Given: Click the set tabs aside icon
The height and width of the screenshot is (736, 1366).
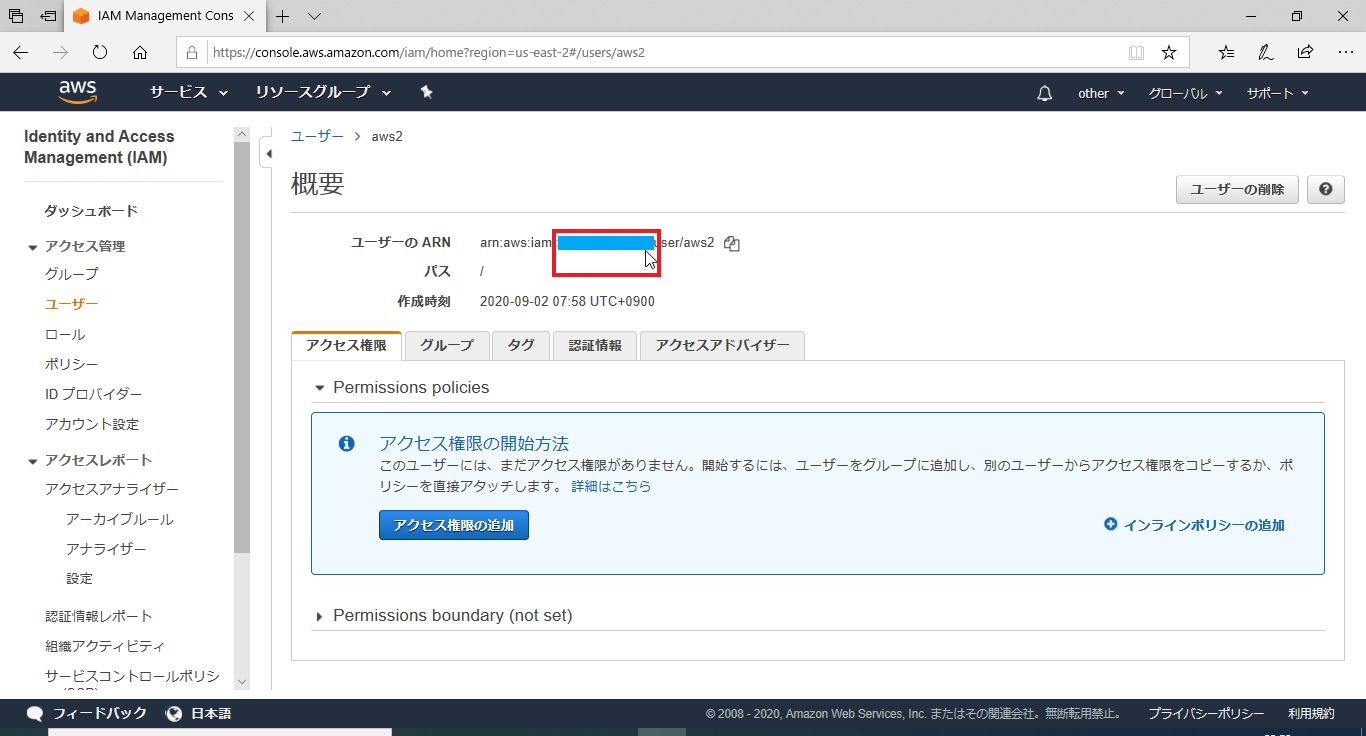Looking at the screenshot, I should pos(48,16).
